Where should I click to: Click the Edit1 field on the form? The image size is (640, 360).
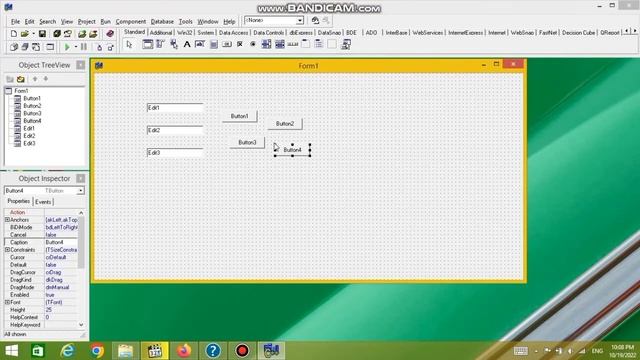coord(175,108)
